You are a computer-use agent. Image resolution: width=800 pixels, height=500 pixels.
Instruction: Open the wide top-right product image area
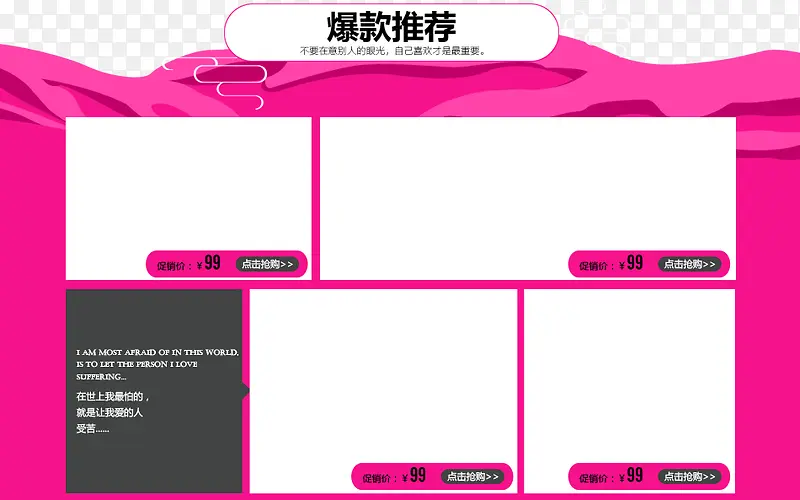pos(527,180)
